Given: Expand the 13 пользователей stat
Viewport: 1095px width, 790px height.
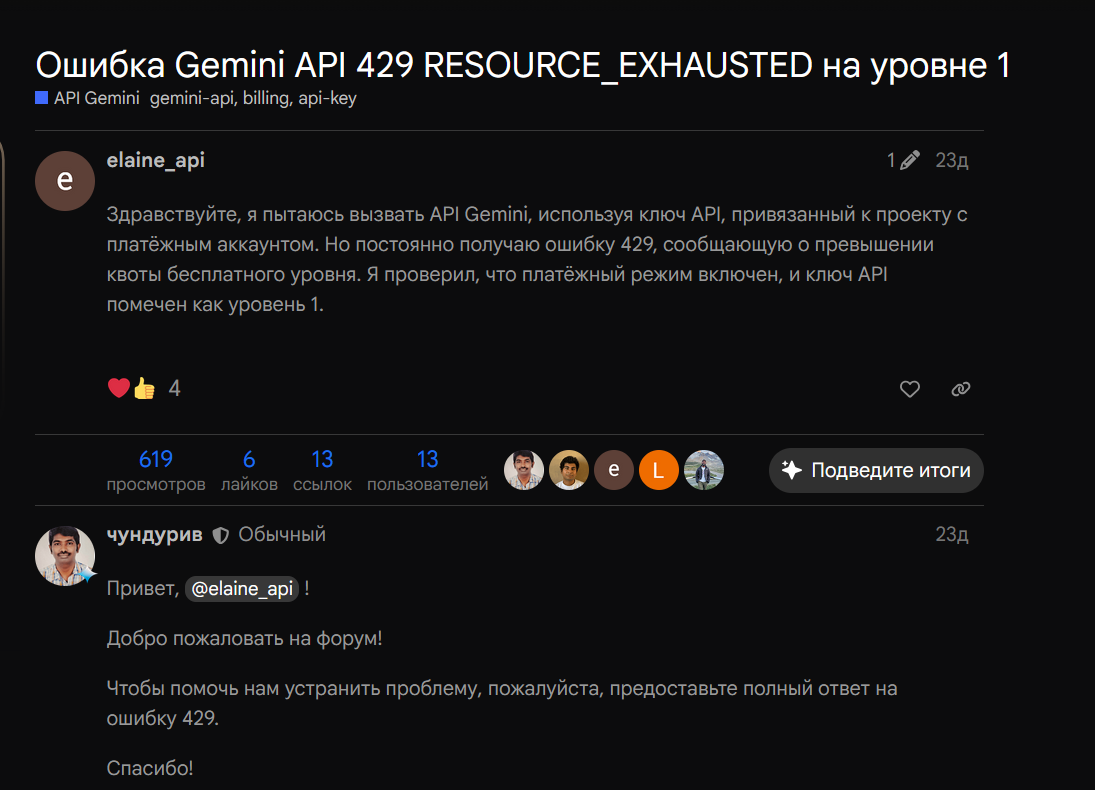Looking at the screenshot, I should [427, 470].
